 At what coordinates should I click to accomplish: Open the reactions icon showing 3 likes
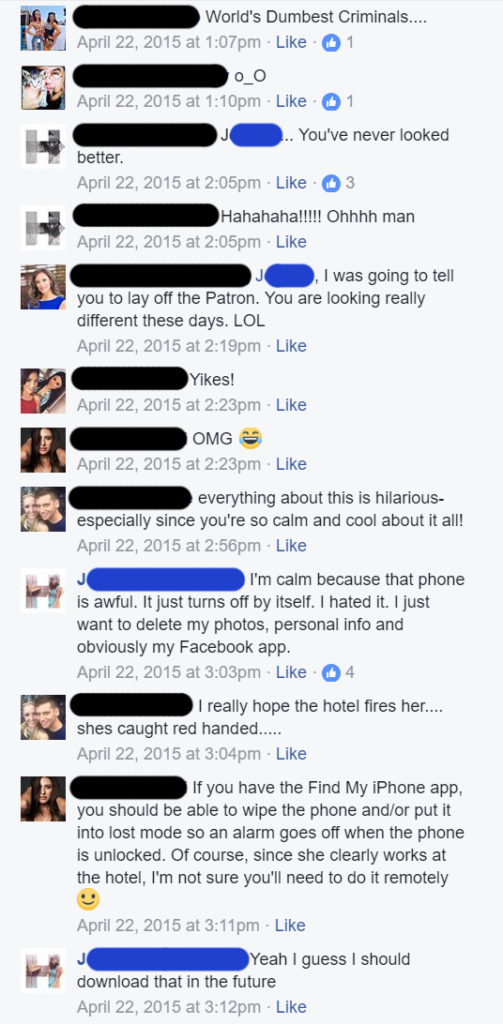331,184
